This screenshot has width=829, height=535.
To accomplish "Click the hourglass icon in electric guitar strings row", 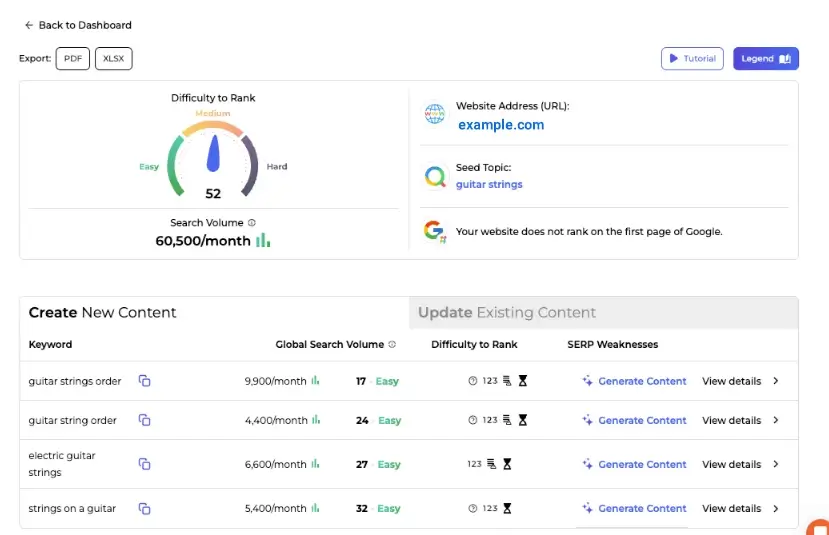I will pos(507,464).
